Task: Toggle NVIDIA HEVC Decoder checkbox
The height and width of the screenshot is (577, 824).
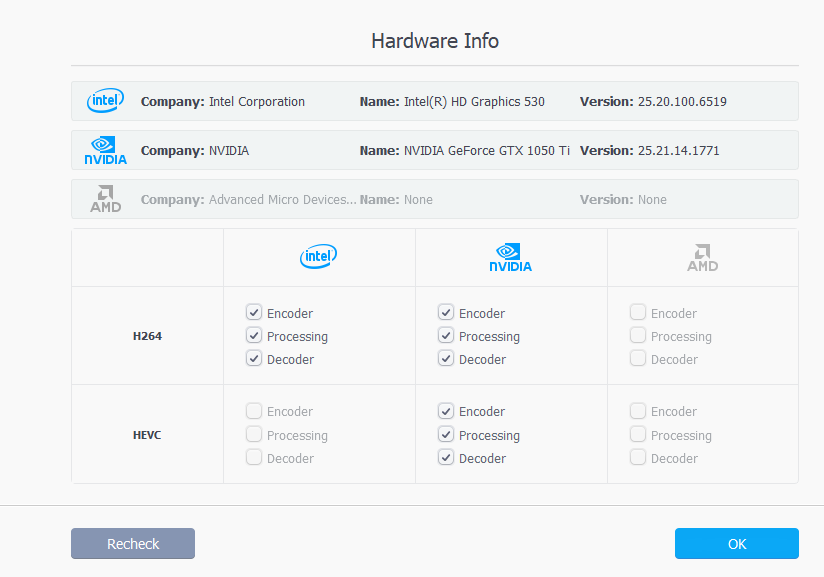Action: (x=446, y=457)
